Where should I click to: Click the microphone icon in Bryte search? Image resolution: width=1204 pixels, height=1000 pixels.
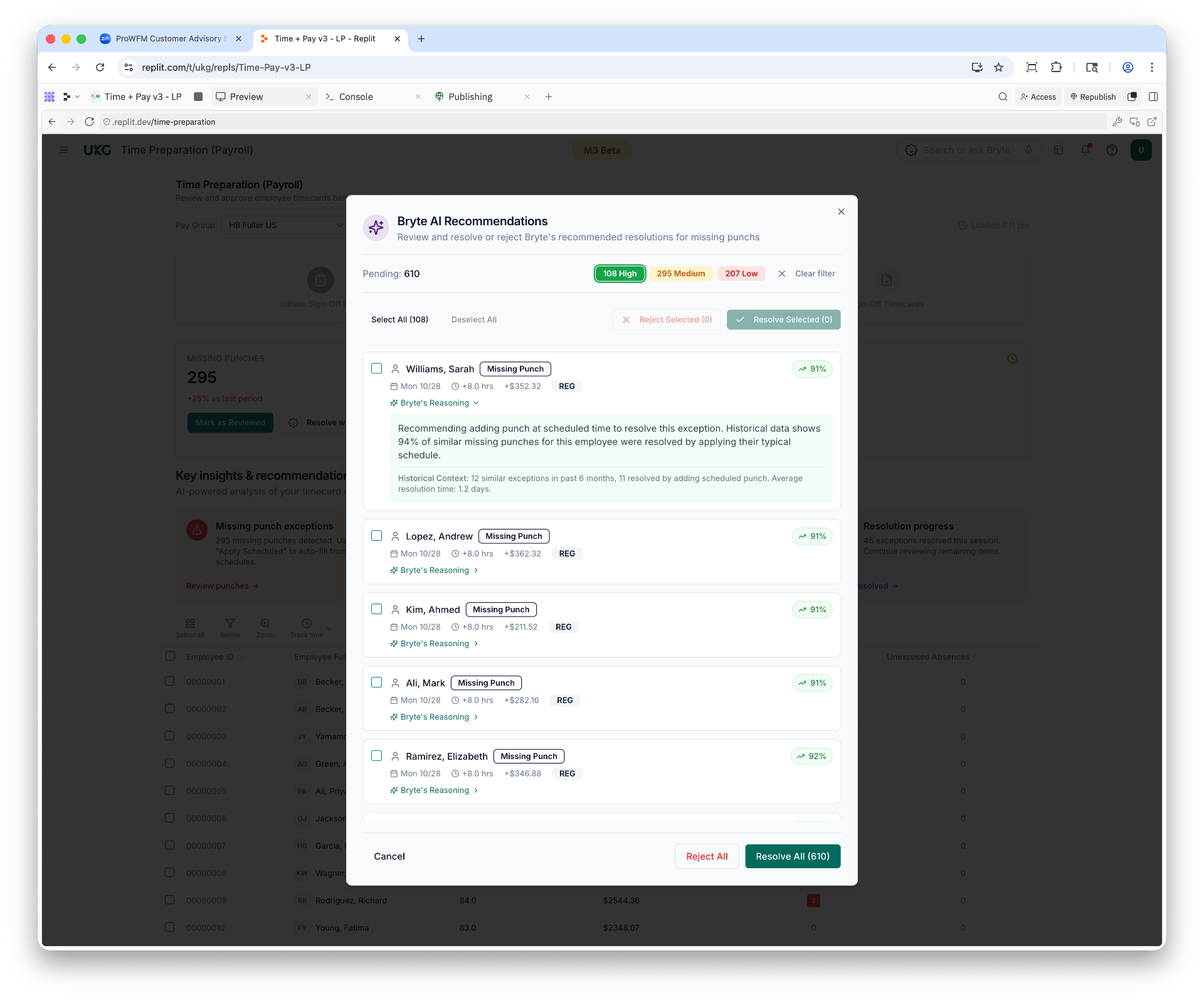[x=1028, y=150]
